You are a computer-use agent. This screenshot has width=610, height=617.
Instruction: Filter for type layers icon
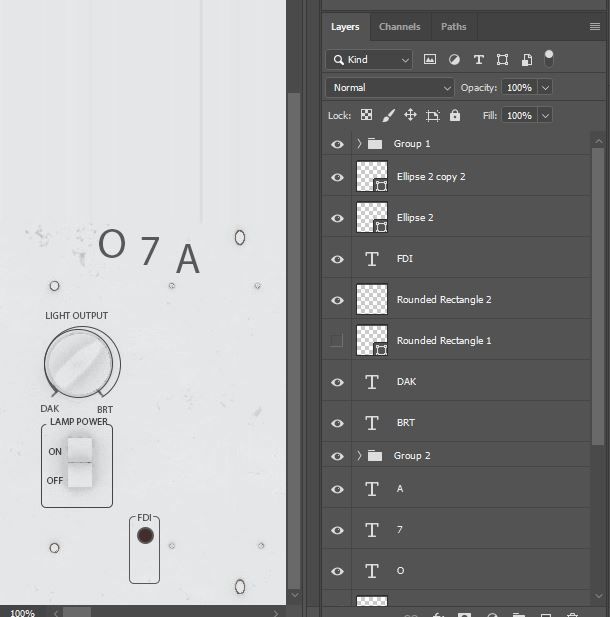tap(479, 59)
